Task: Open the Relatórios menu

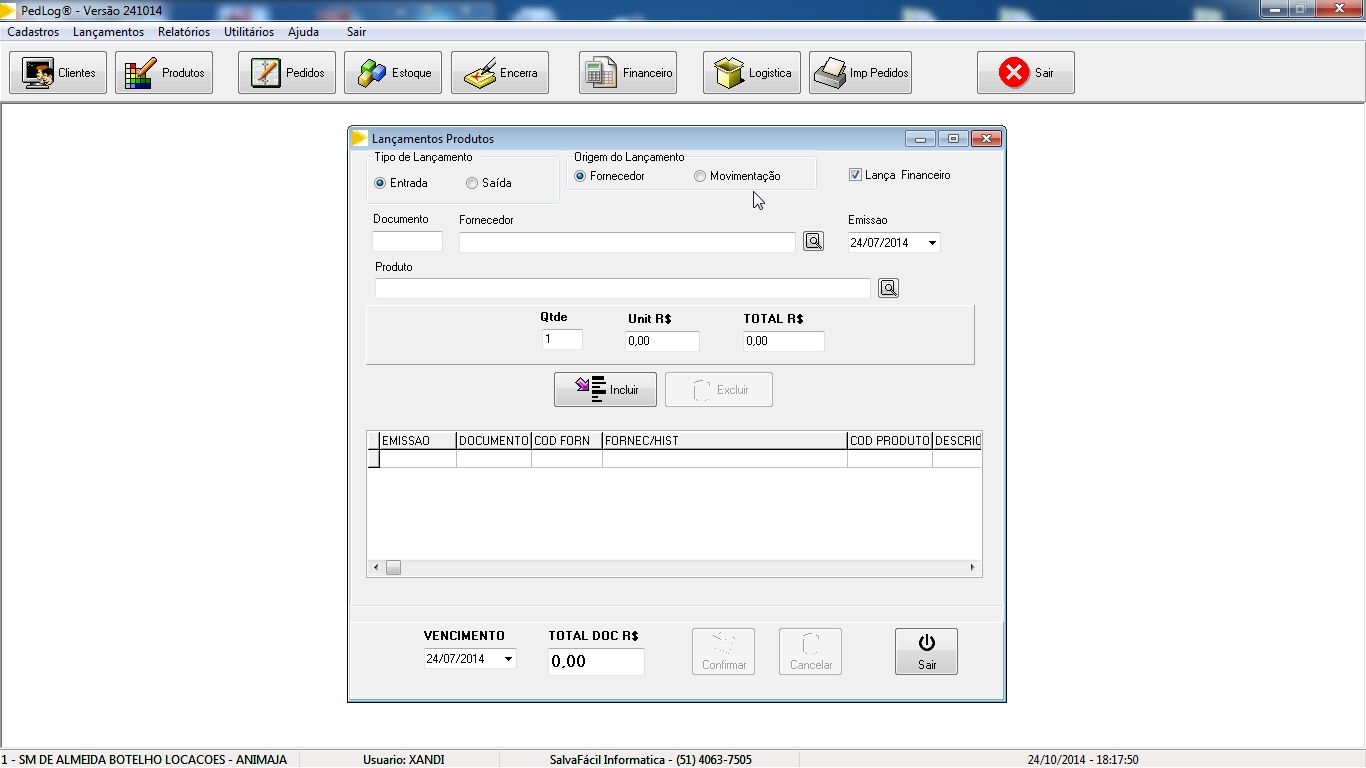Action: pyautogui.click(x=183, y=32)
